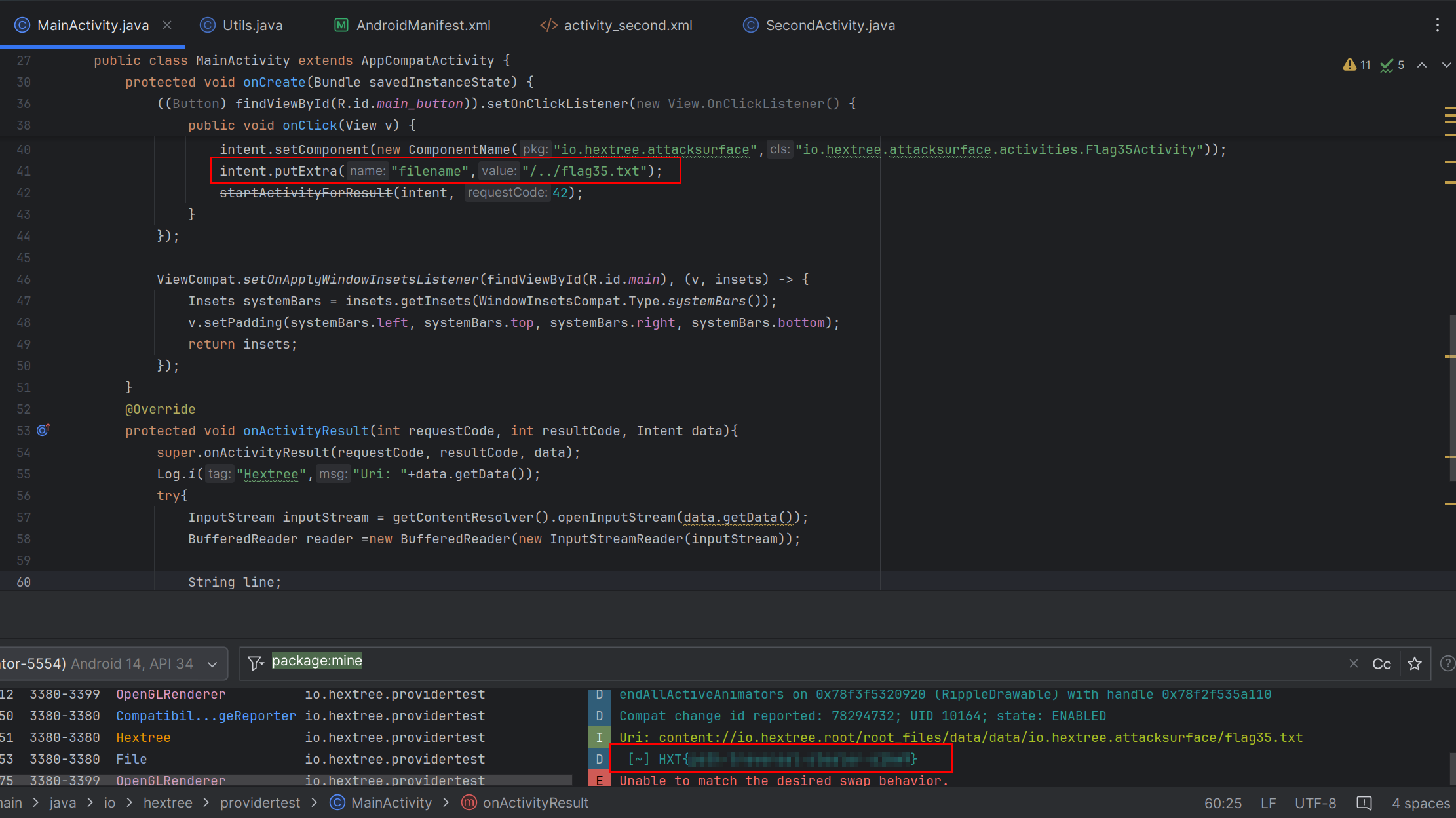Click the 60:25 cursor position indicator
Screen dimensions: 1456x818
point(1223,803)
